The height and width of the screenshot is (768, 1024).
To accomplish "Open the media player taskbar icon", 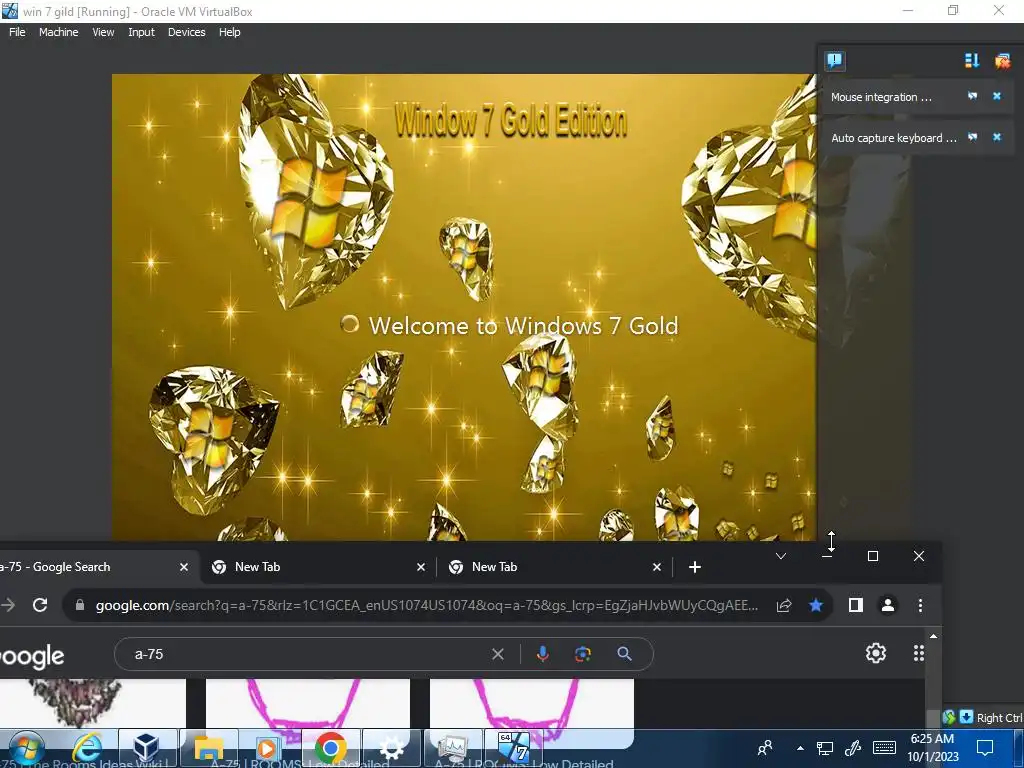I will pyautogui.click(x=267, y=748).
